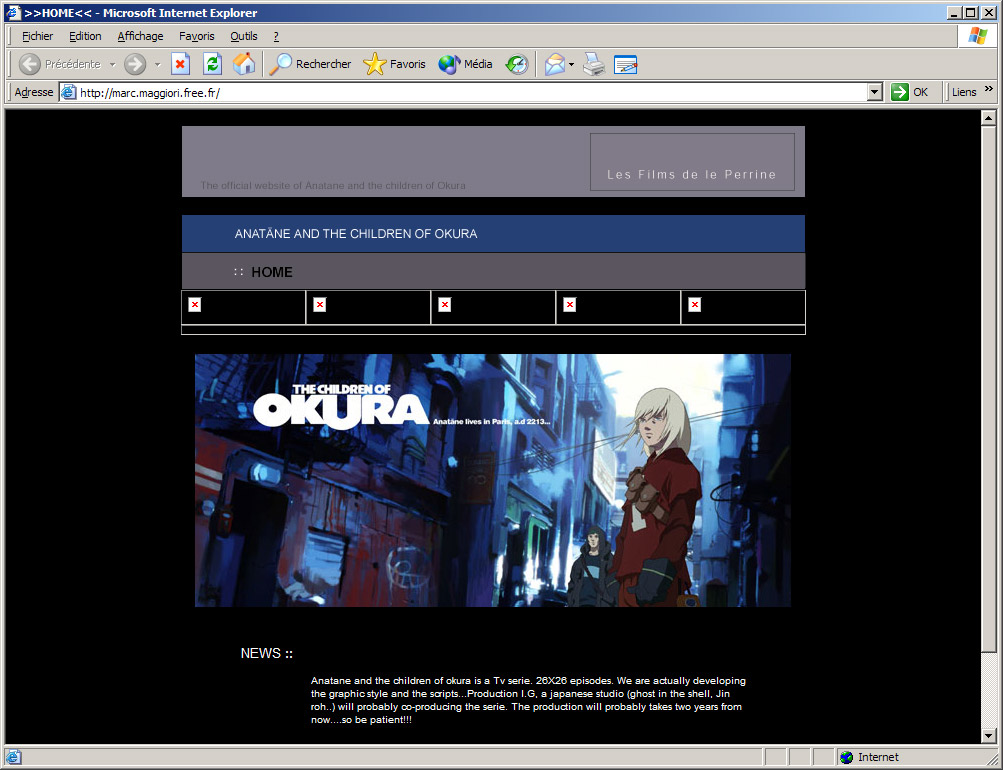Viewport: 1003px width, 770px height.
Task: Click the page icon in address bar
Action: click(x=68, y=93)
